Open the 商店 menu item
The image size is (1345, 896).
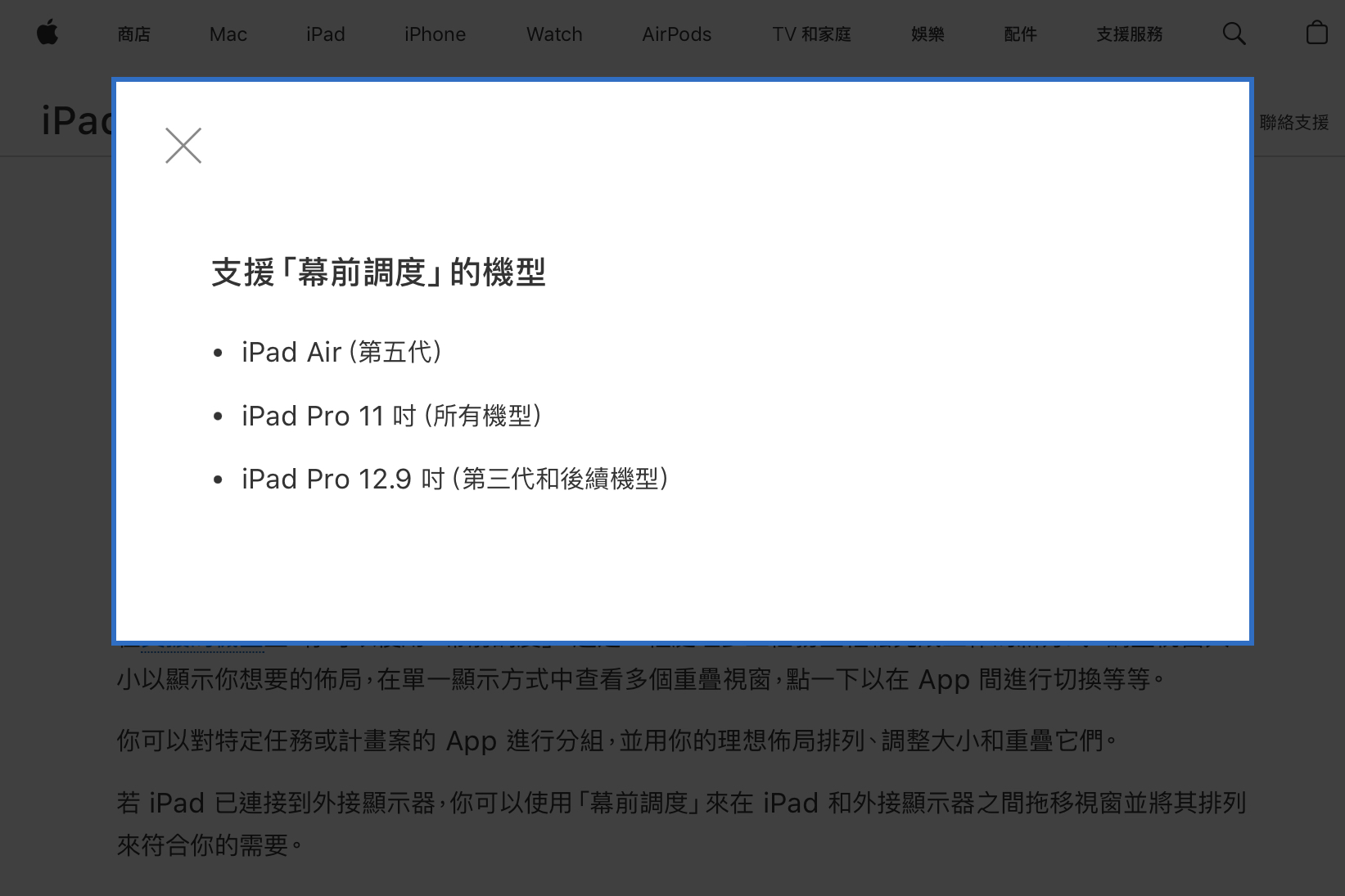[x=134, y=34]
